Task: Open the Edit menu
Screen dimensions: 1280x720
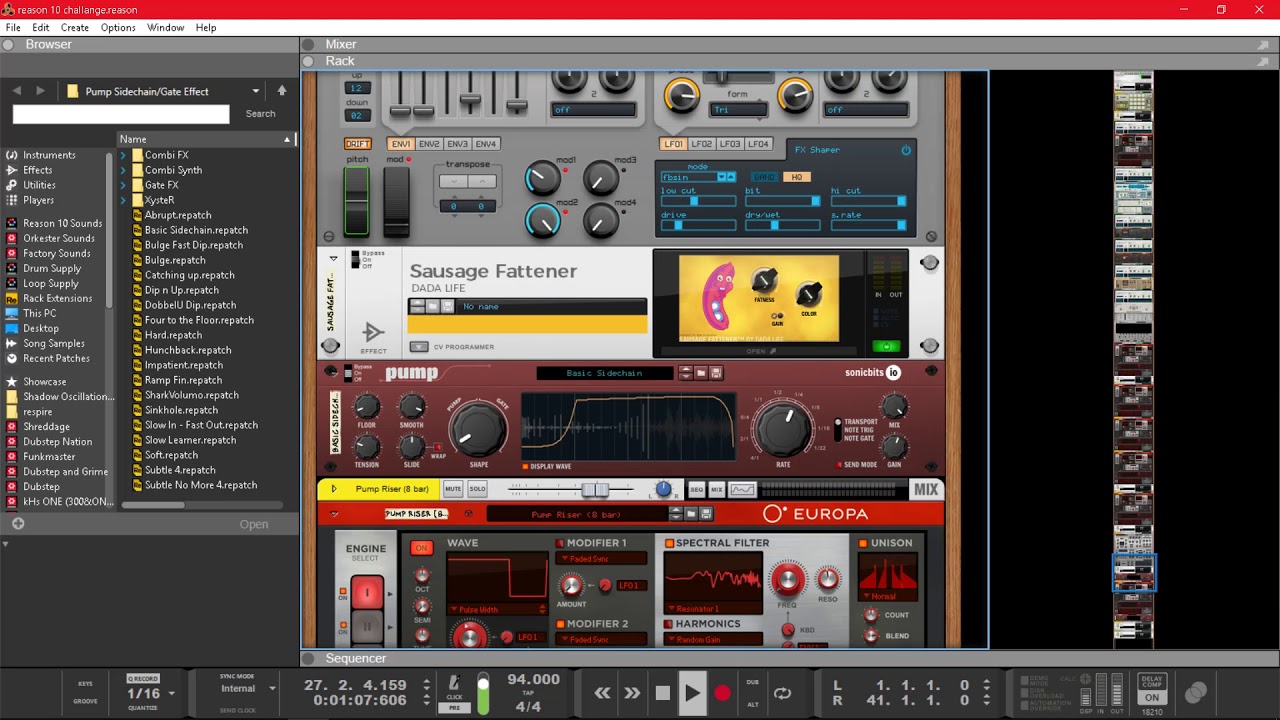Action: [x=41, y=27]
